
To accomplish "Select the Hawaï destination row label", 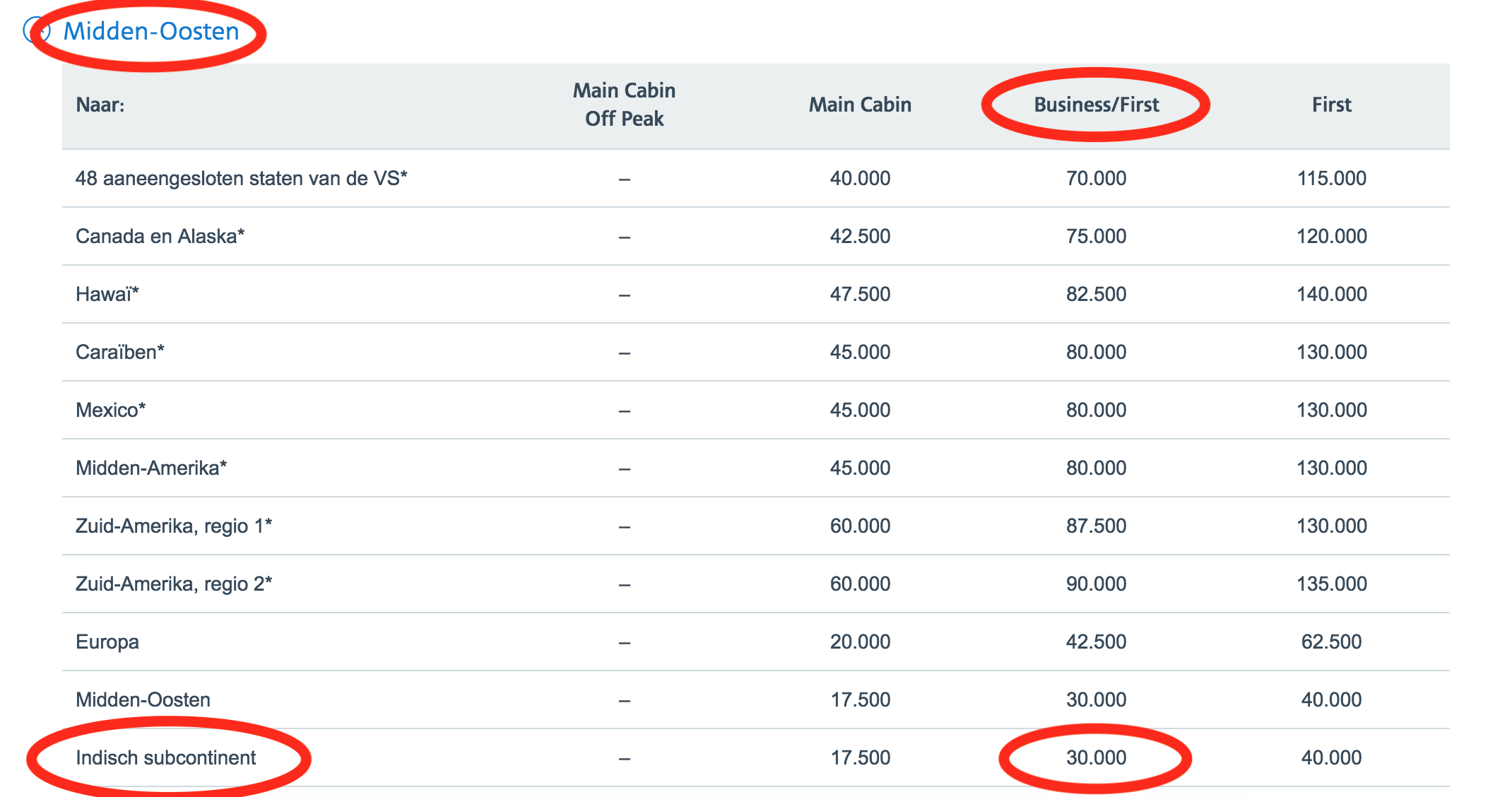I will pos(107,294).
